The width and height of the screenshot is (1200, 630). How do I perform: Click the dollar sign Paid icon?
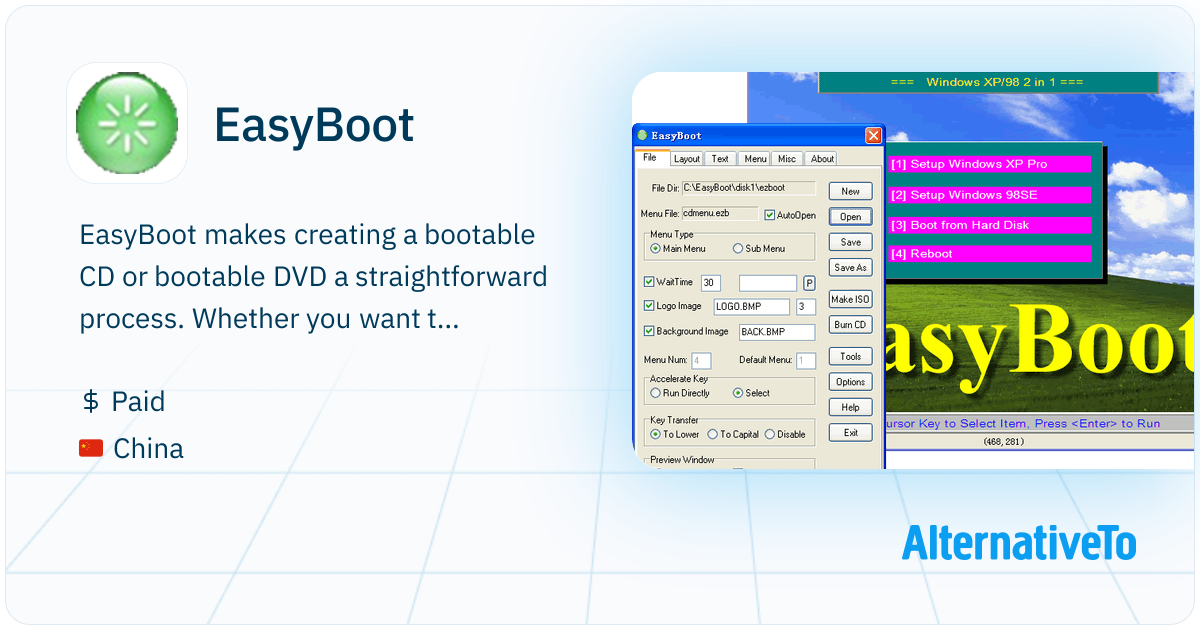tap(90, 402)
